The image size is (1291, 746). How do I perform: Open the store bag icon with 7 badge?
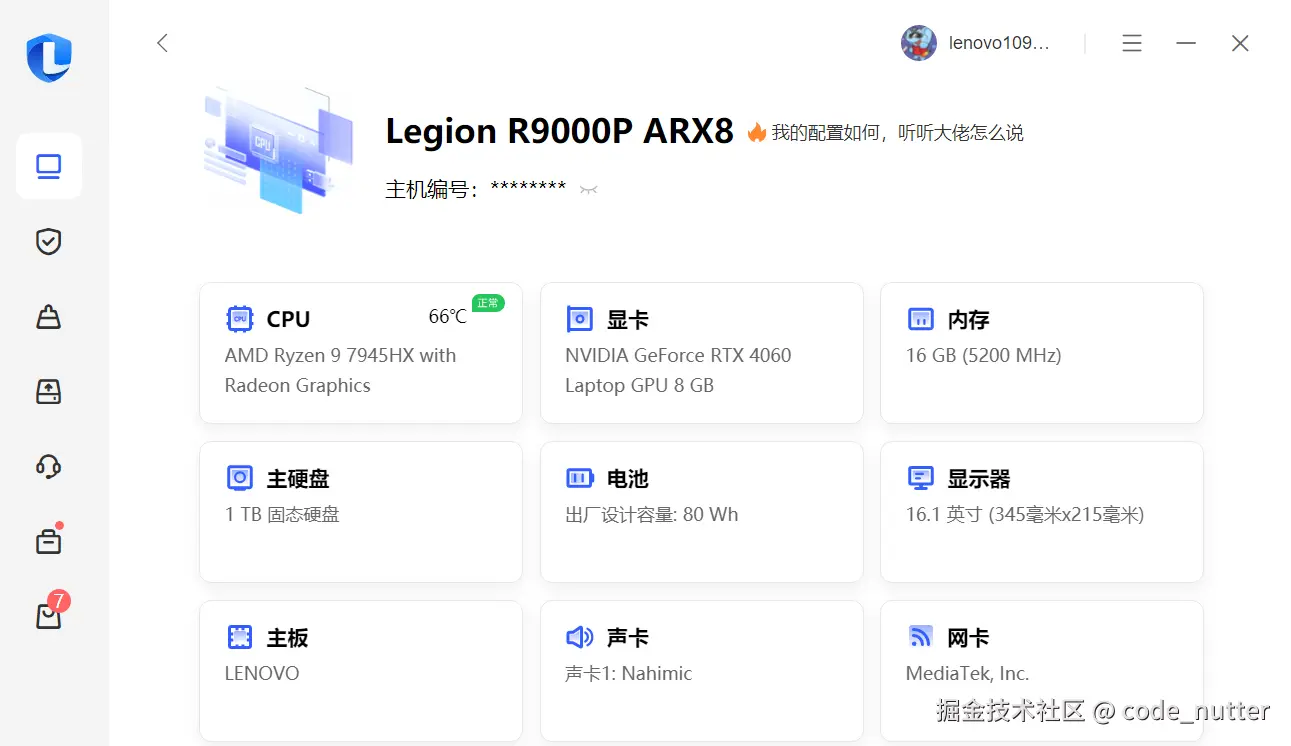(49, 614)
